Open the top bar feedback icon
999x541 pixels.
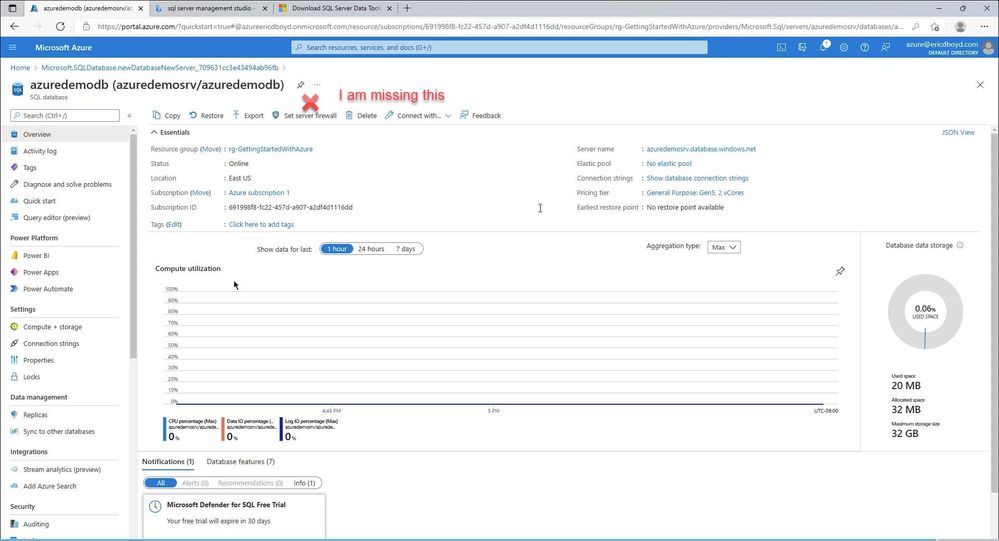click(886, 47)
